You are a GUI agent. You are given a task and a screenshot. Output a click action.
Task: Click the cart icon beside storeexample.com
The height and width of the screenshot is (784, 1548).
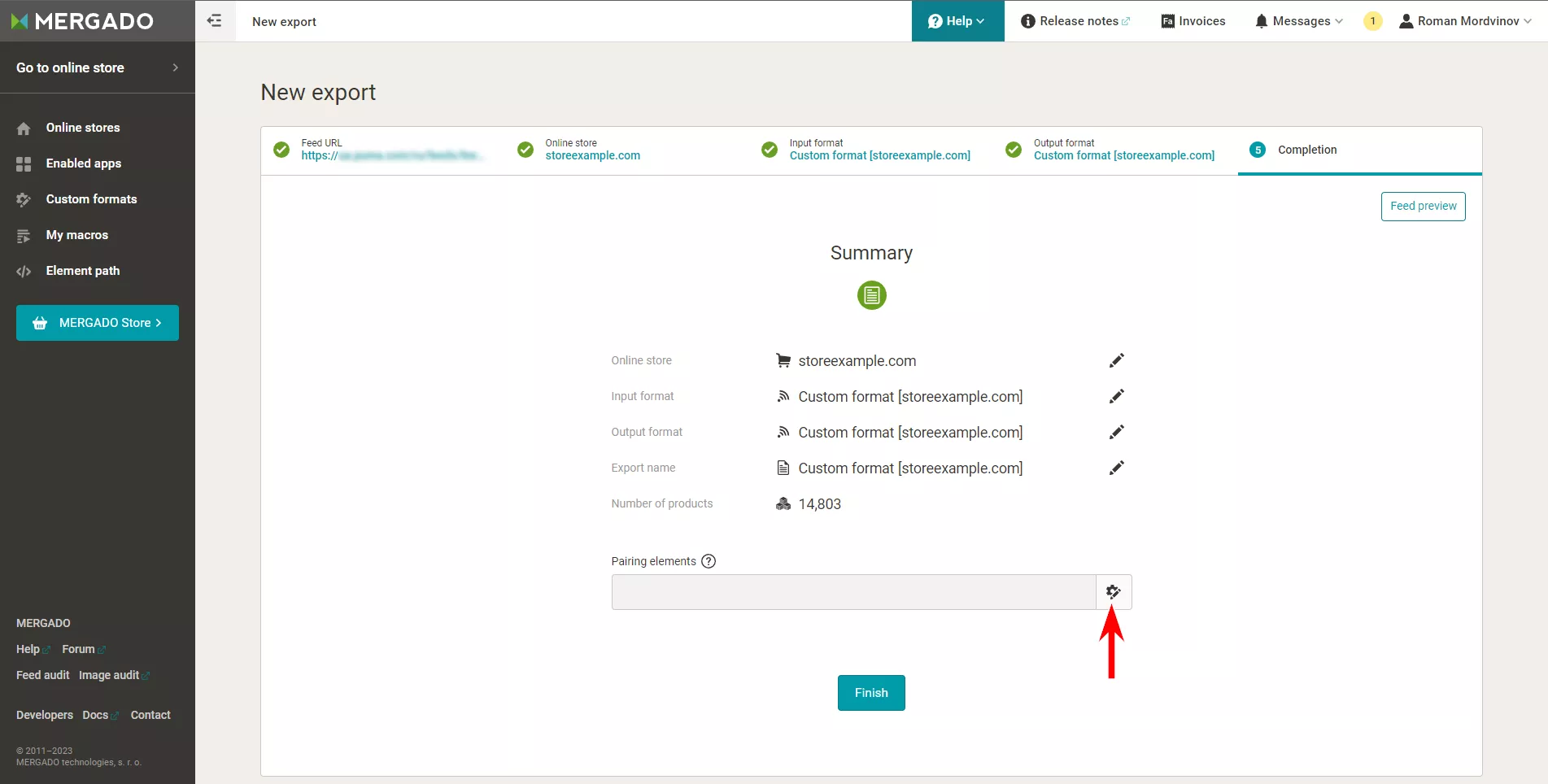tap(783, 360)
